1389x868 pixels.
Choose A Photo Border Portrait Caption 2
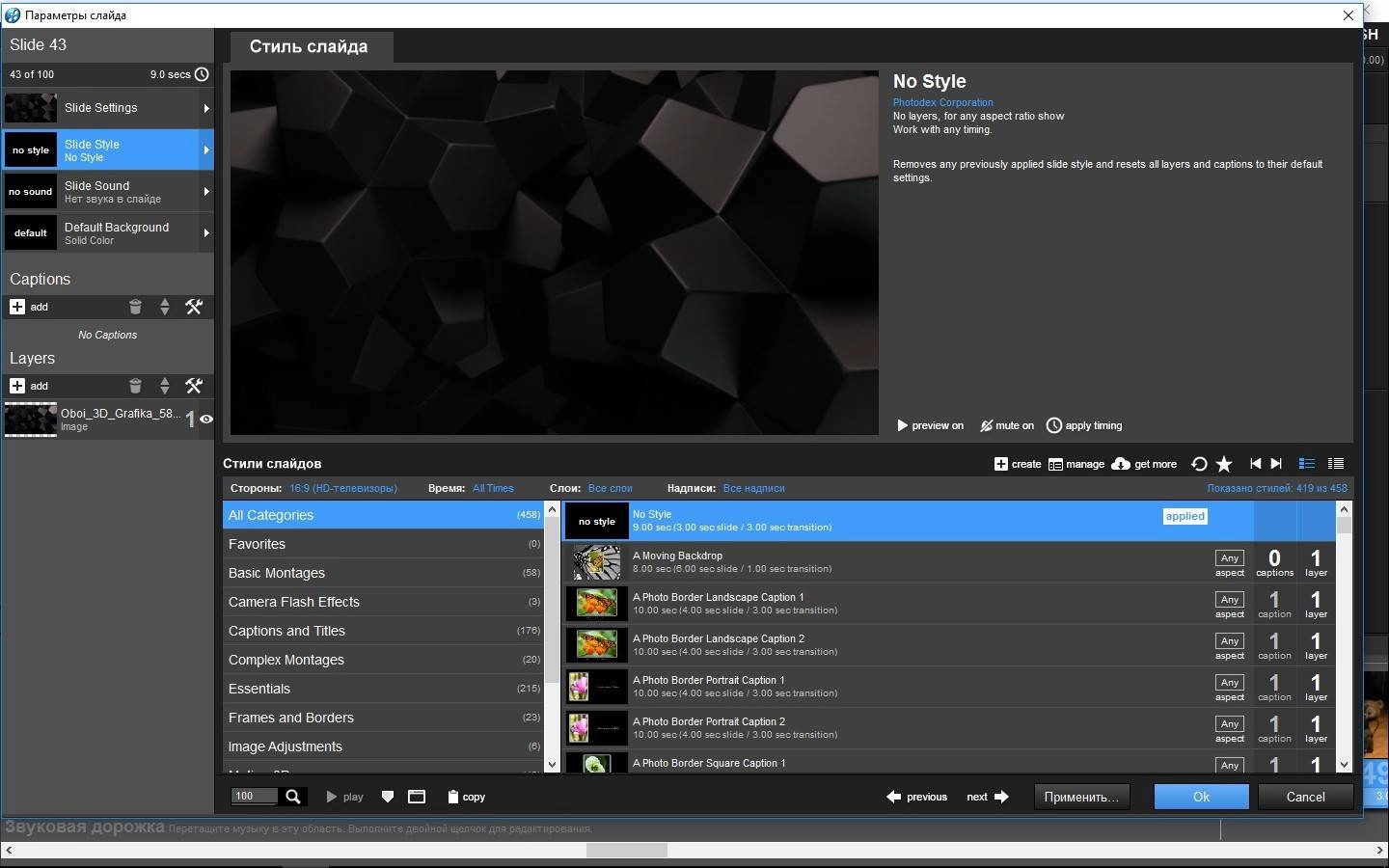(950, 728)
